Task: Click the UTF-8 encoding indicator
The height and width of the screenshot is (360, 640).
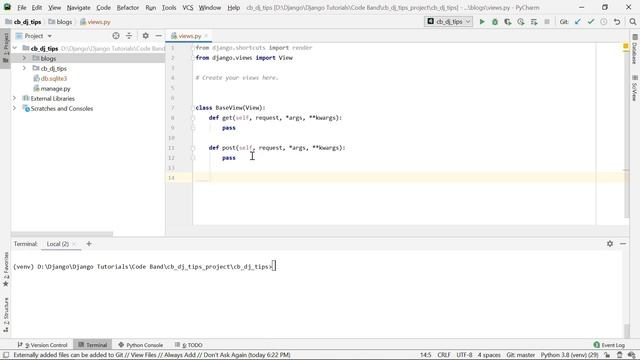Action: tap(464, 355)
